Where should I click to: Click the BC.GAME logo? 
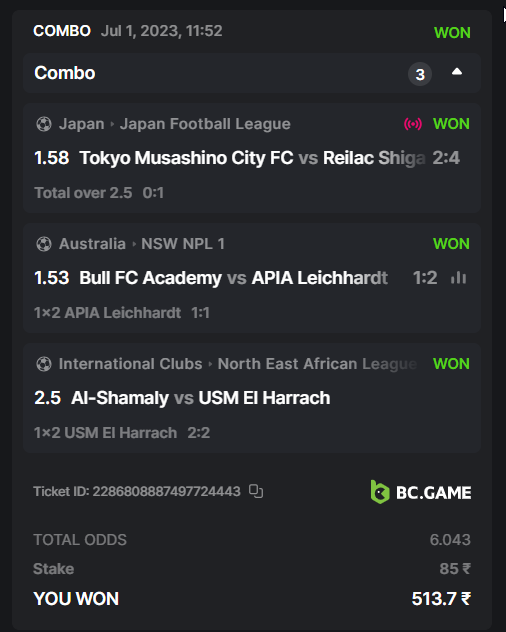click(x=421, y=492)
